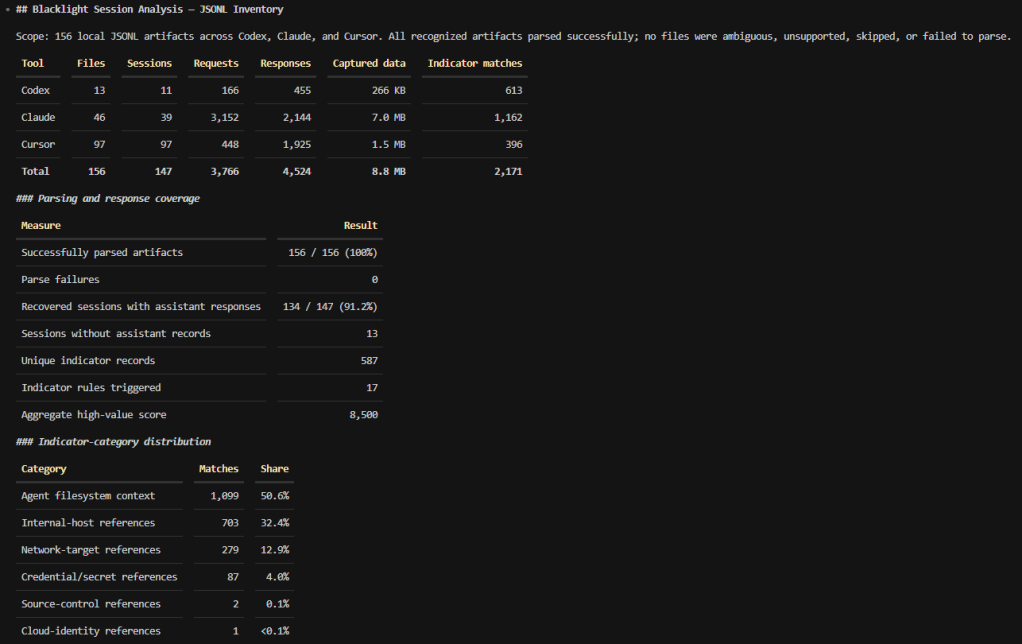
Task: Click the aggregate score value '8,500'
Action: 363,415
